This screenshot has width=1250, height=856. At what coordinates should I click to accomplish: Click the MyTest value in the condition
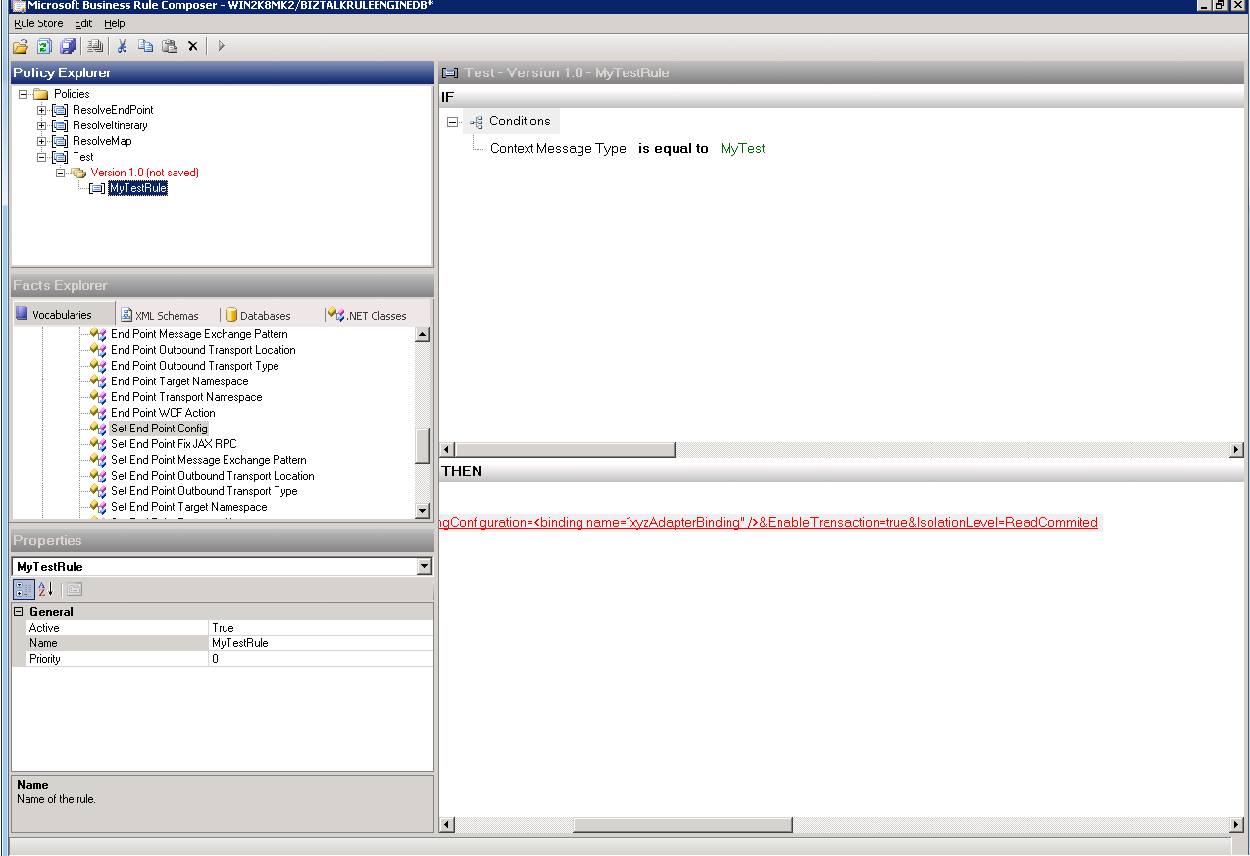(x=743, y=148)
